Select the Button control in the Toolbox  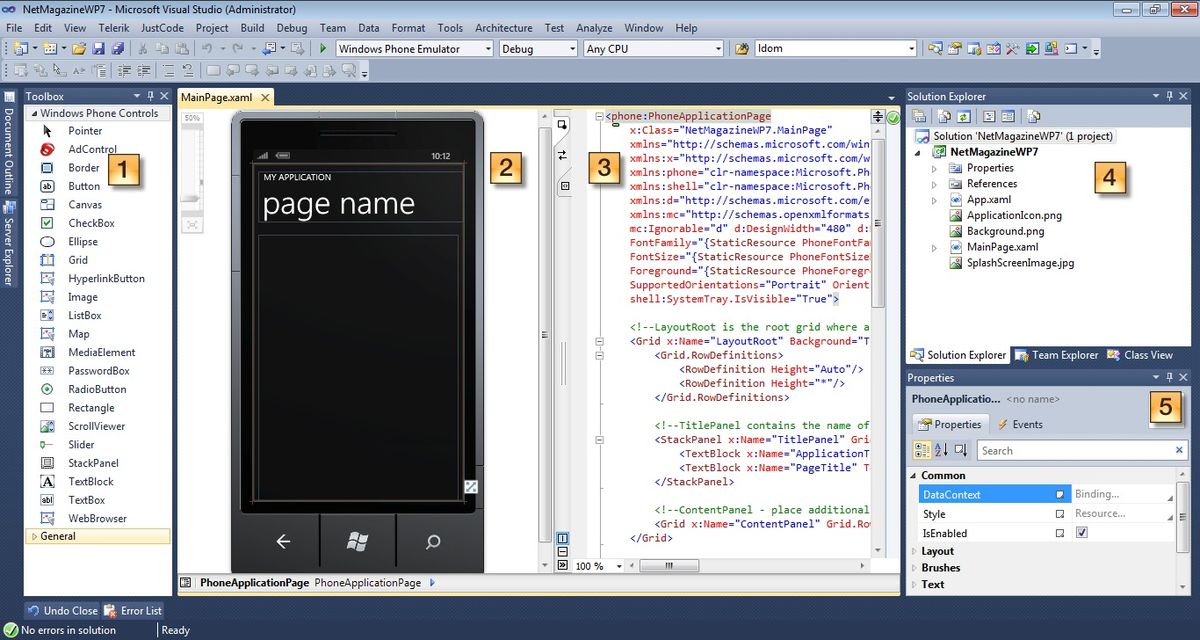85,186
